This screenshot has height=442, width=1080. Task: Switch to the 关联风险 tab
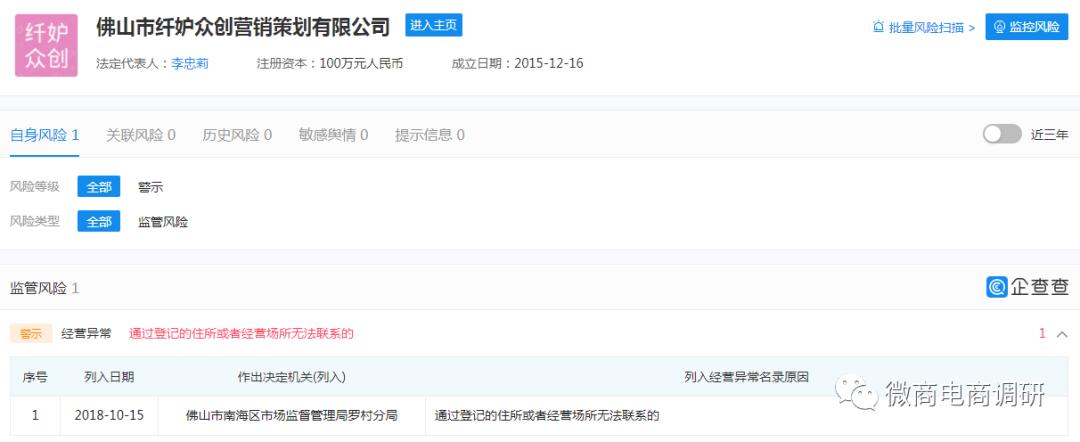pos(141,135)
